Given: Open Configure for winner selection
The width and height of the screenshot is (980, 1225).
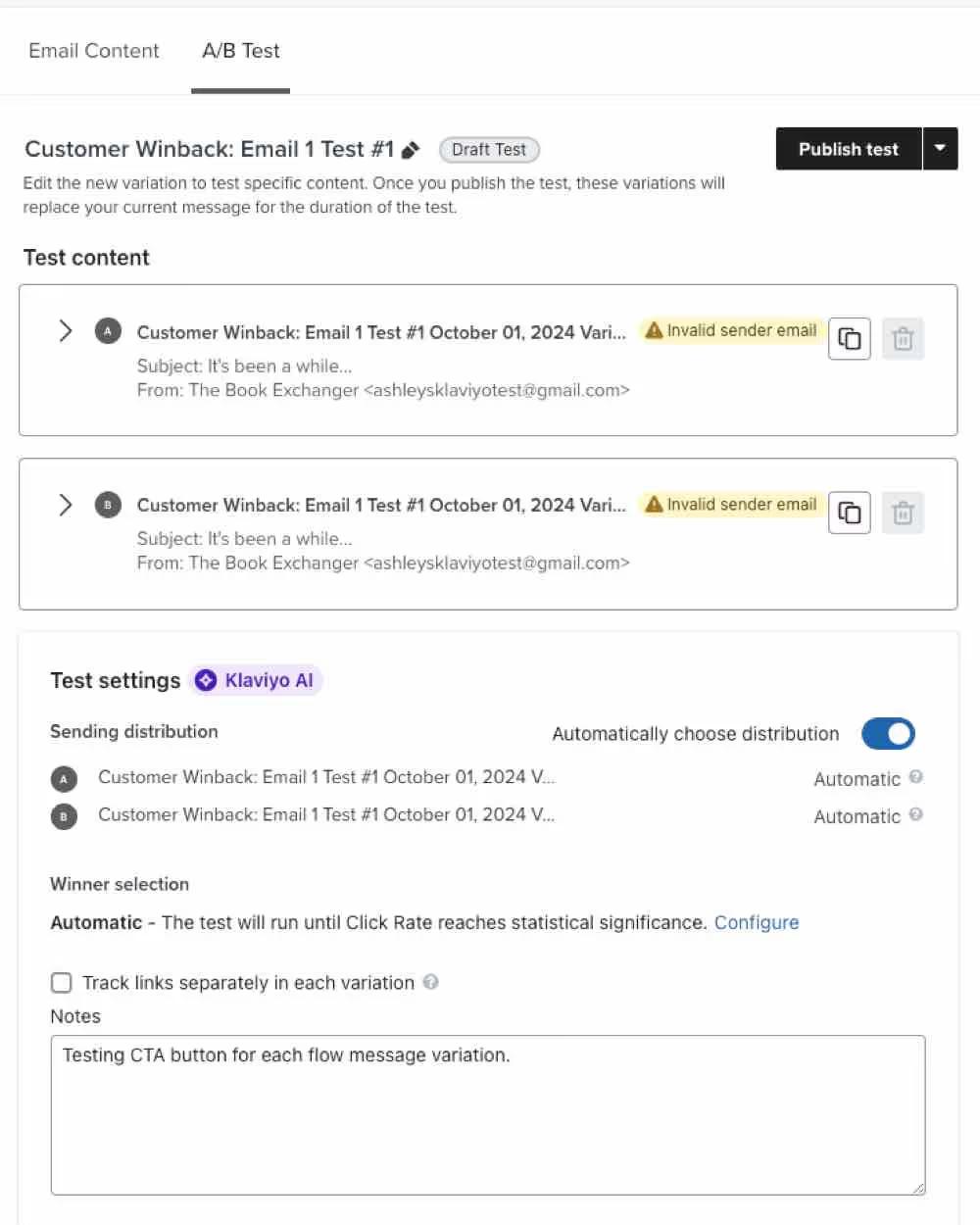Looking at the screenshot, I should click(x=757, y=922).
